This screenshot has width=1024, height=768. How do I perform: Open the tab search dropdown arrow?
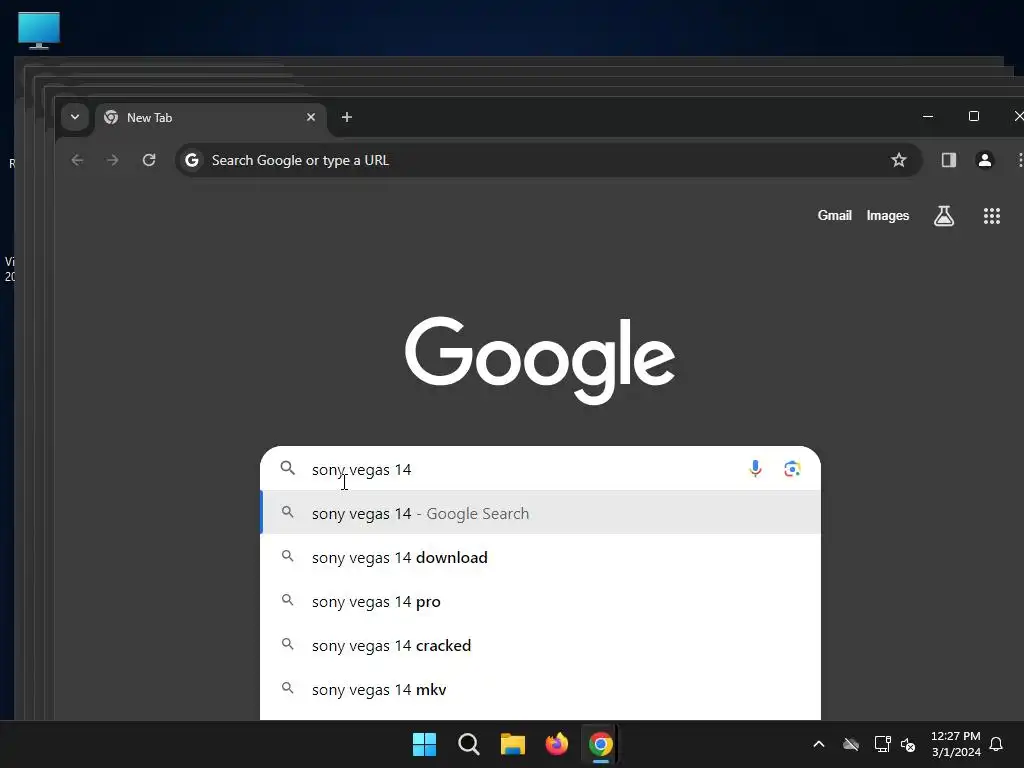(74, 118)
